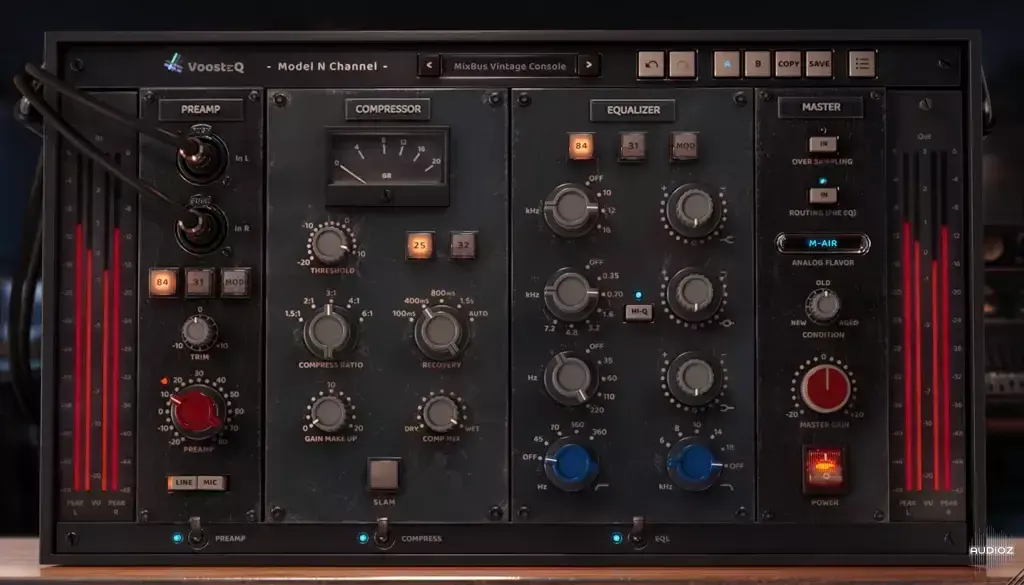This screenshot has height=585, width=1024.
Task: Click the low-shelf gain knob
Action: click(694, 379)
